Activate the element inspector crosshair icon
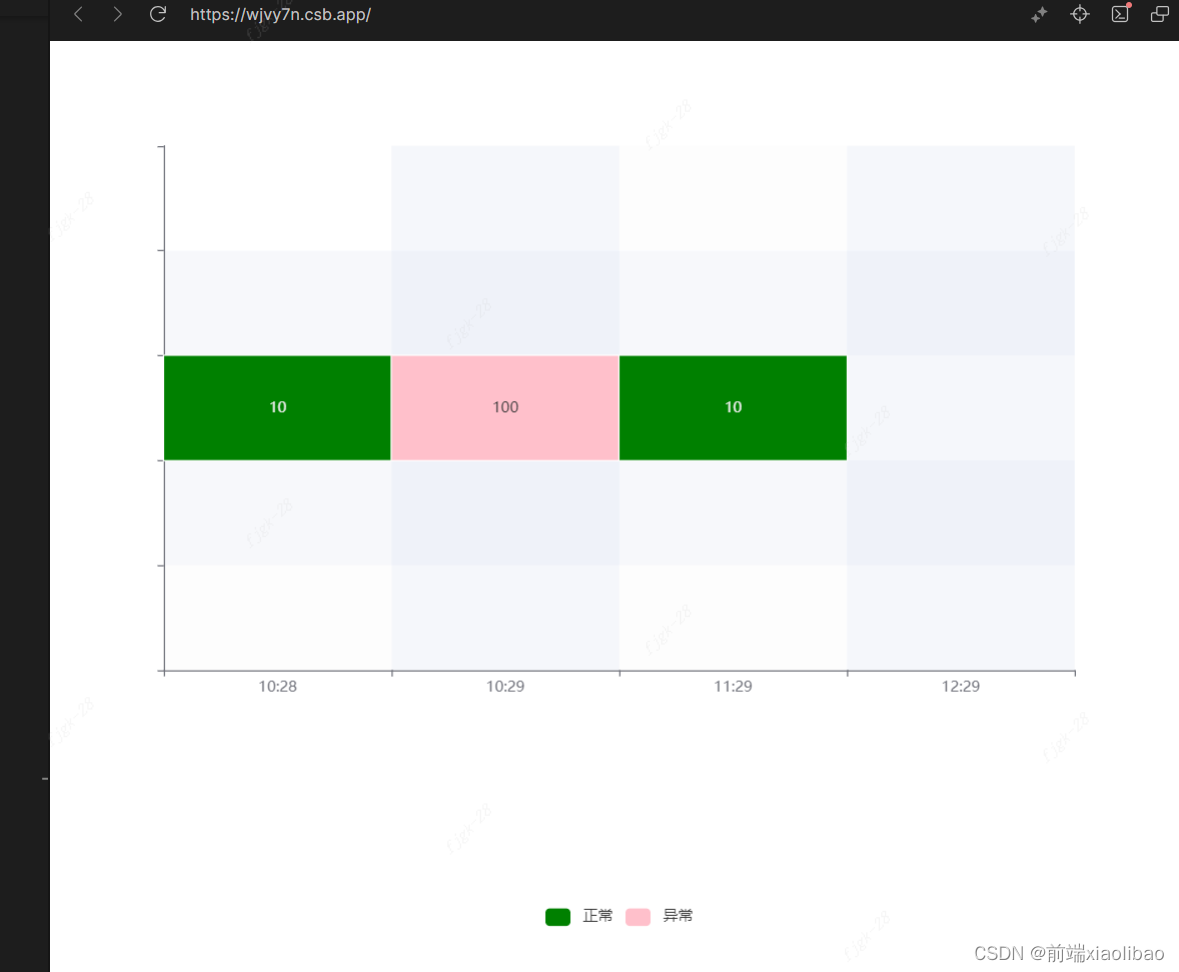Viewport: 1179px width, 972px height. pos(1080,15)
